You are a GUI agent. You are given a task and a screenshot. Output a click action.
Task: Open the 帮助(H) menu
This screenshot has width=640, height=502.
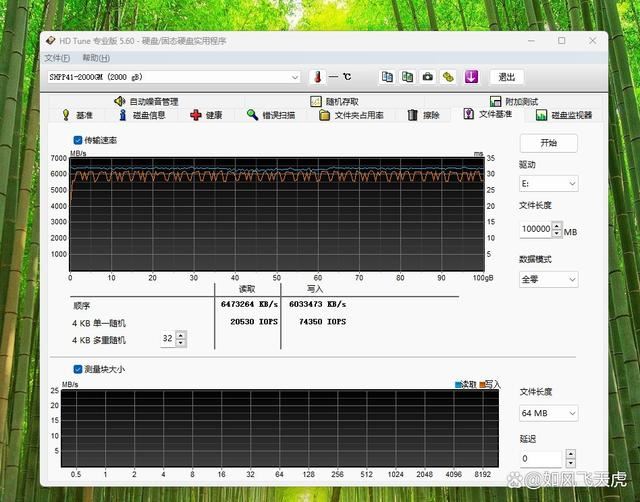tap(96, 58)
